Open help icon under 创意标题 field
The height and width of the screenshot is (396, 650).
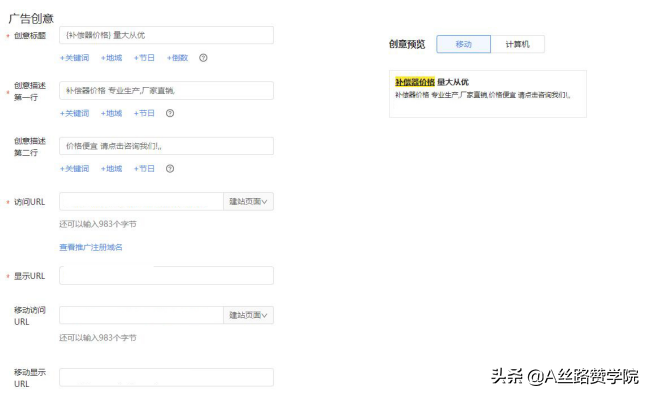pyautogui.click(x=203, y=58)
